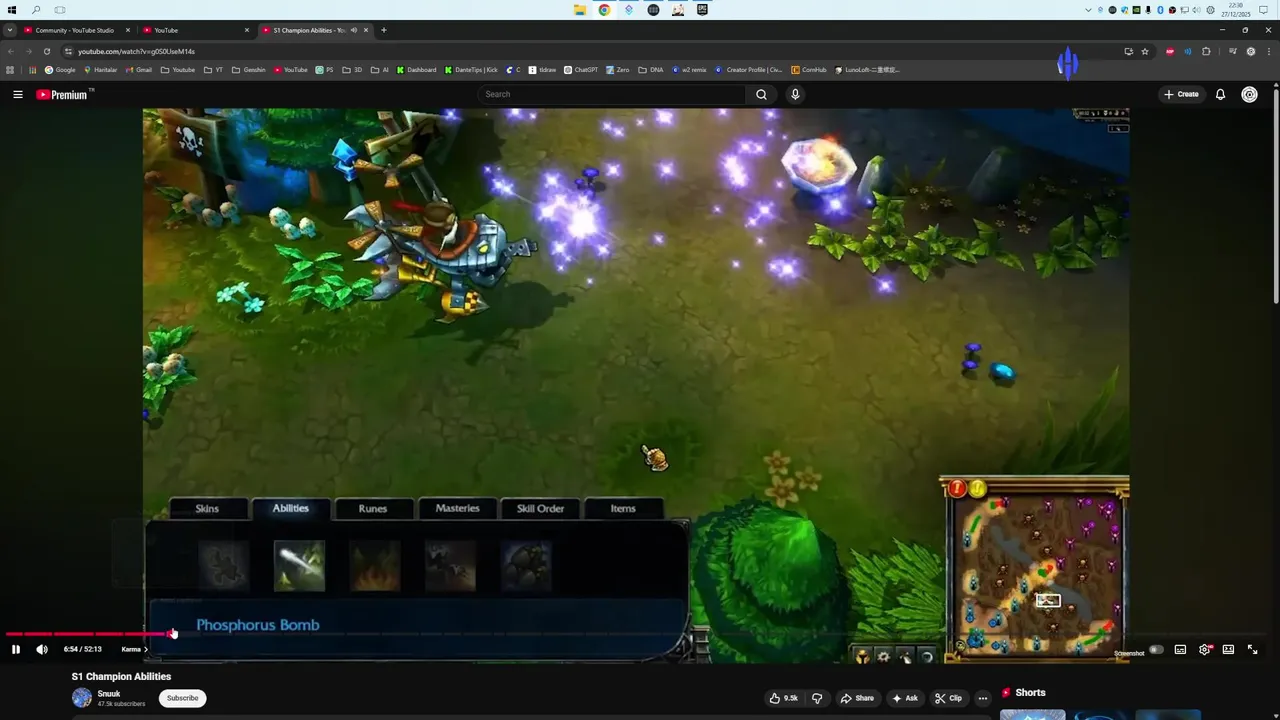Expand the Karma chapter title chevron

click(146, 649)
